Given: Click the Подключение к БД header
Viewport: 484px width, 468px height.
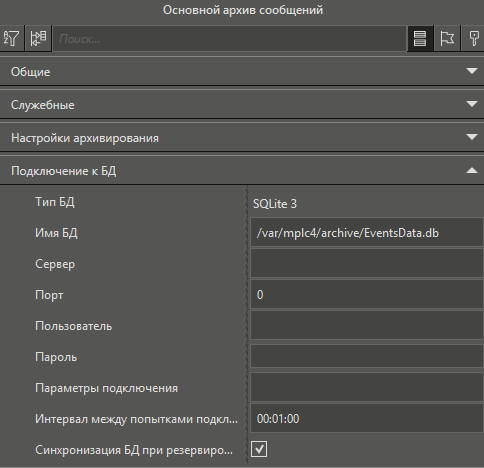Looking at the screenshot, I should pos(242,170).
